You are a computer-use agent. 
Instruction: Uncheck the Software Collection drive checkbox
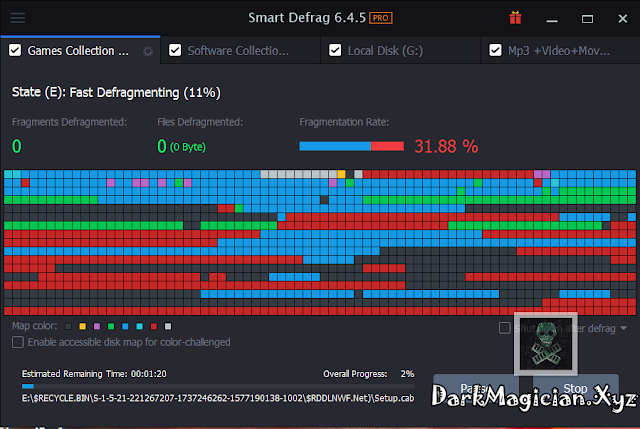click(175, 50)
